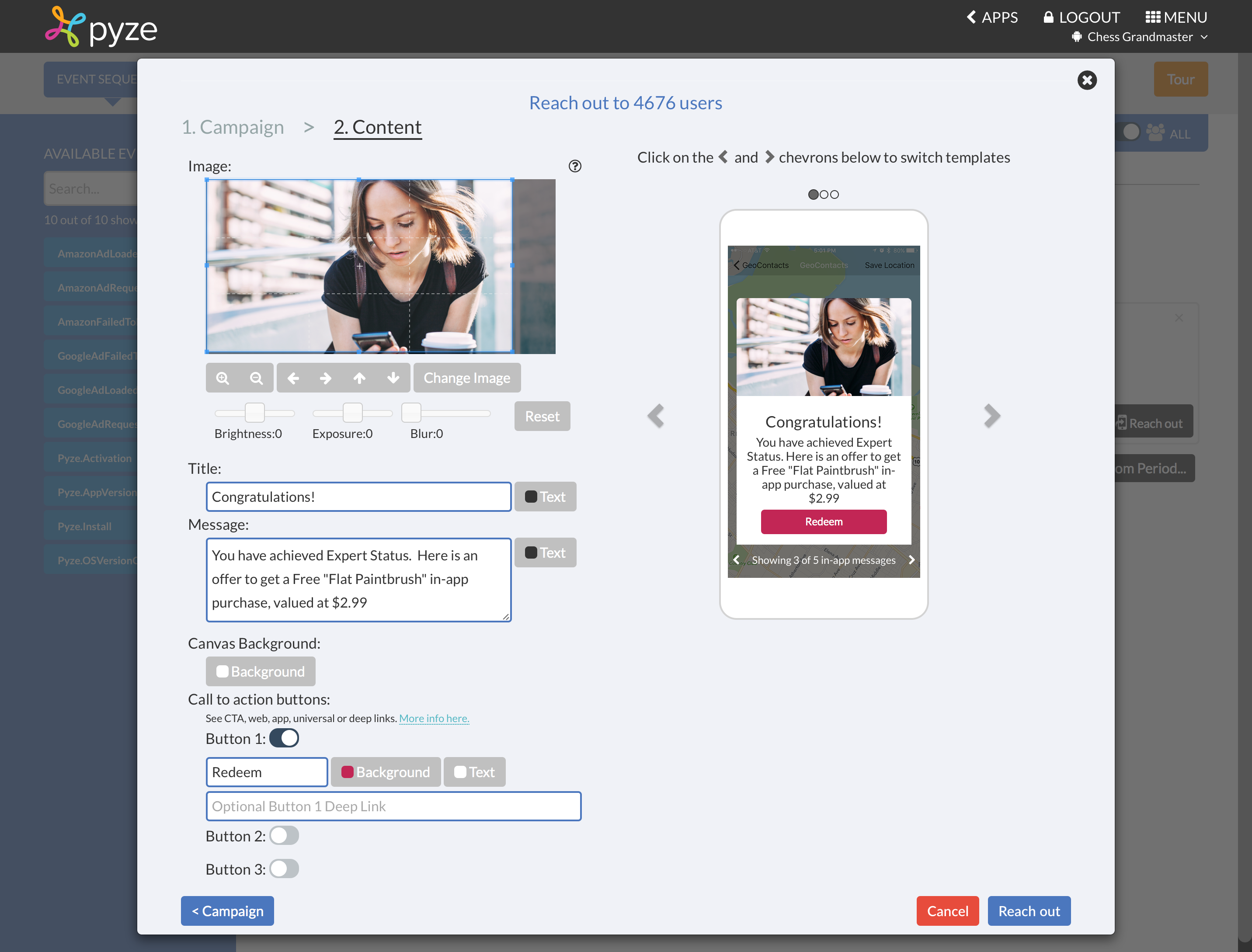Adjust the Brightness slider
This screenshot has width=1252, height=952.
(254, 413)
